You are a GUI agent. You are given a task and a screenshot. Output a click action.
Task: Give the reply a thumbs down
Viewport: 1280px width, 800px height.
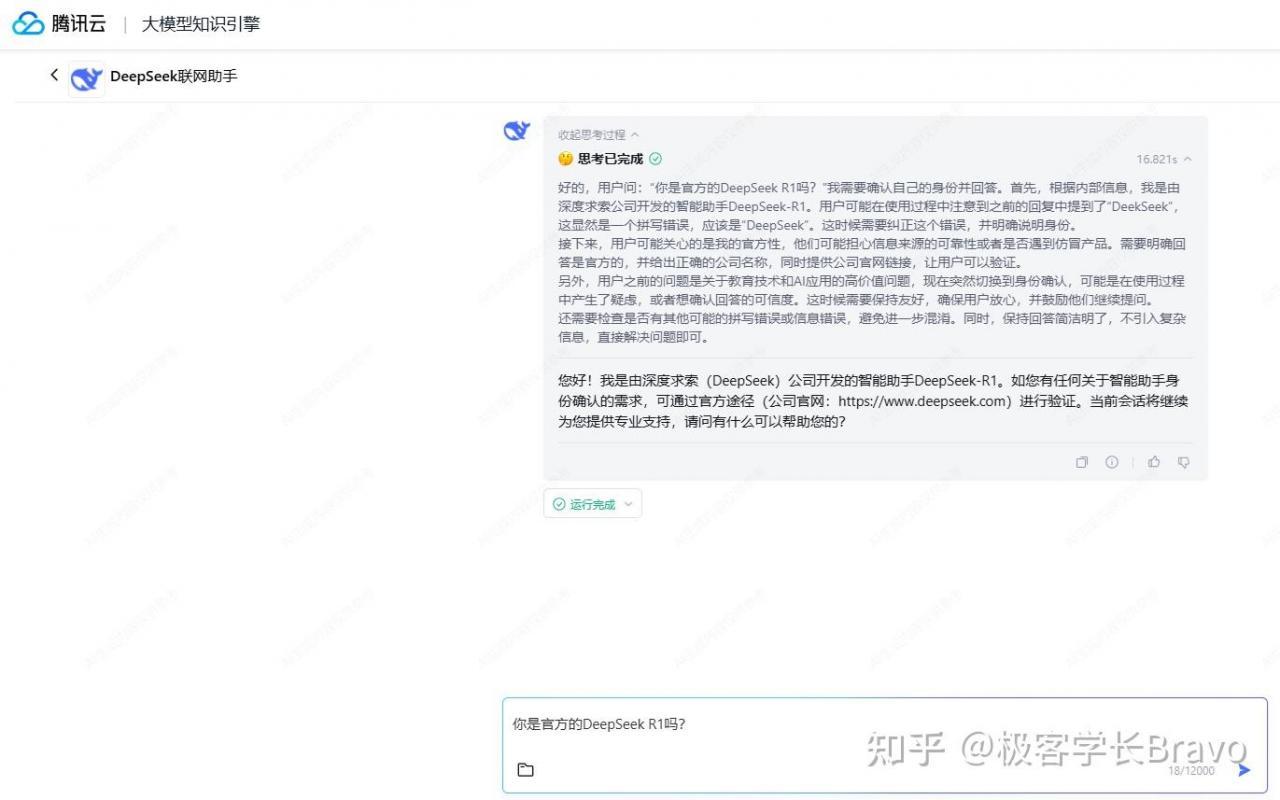1183,462
